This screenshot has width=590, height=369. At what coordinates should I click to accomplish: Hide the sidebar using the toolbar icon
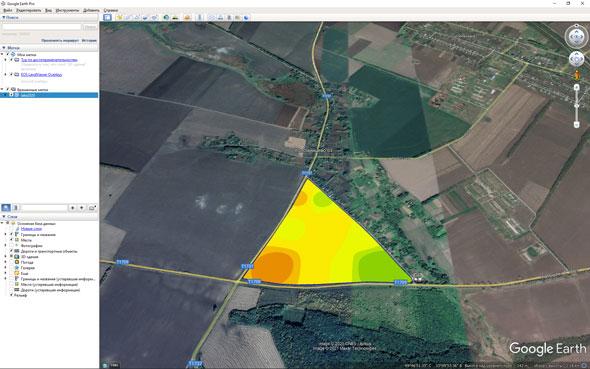(x=108, y=17)
